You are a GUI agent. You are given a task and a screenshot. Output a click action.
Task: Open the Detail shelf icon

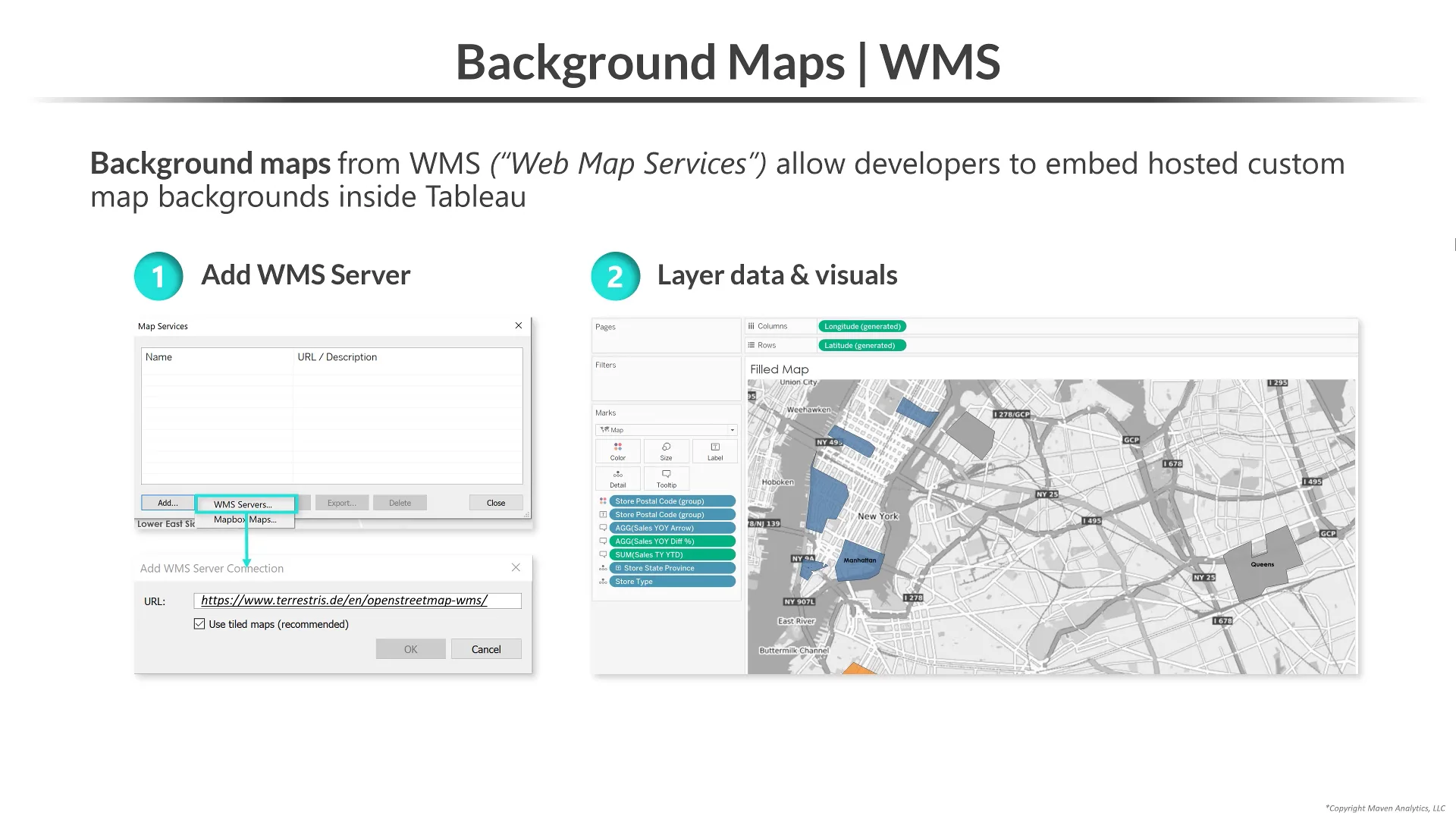pos(617,478)
